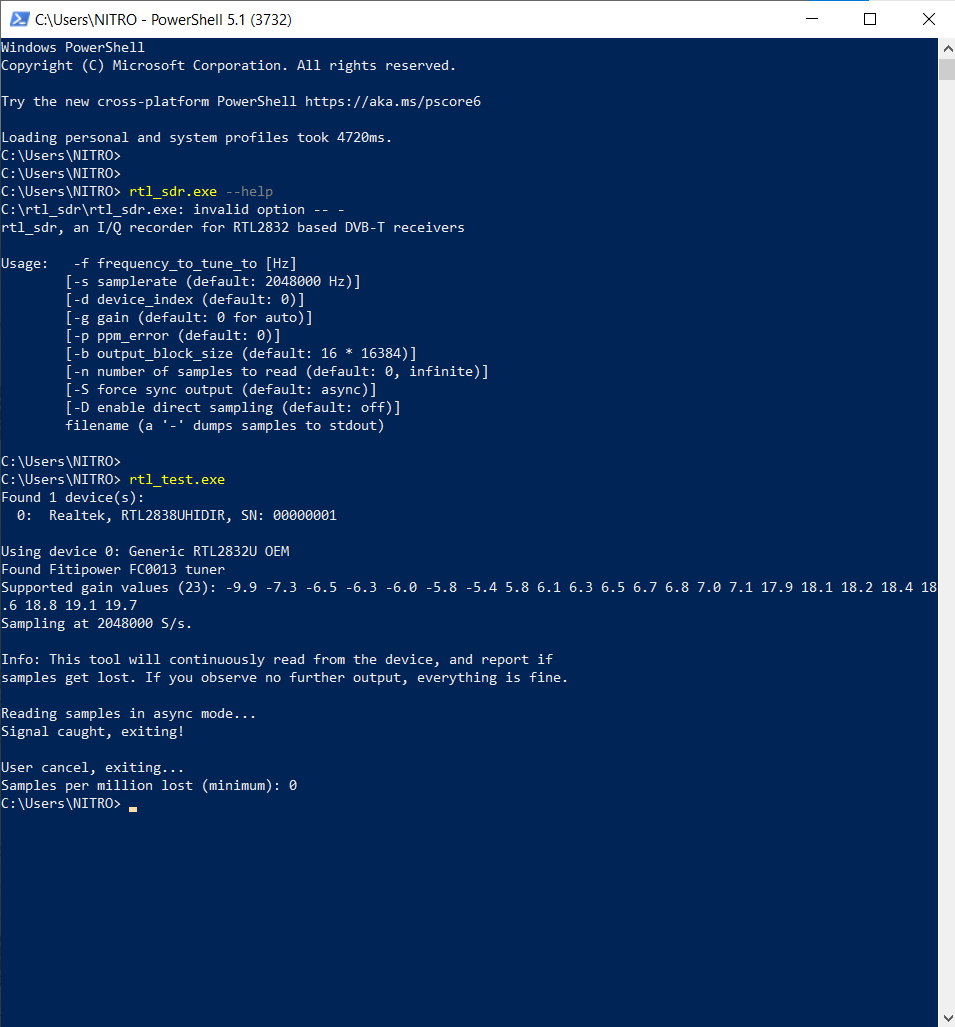
Task: Click the Sampling at 2048000 S/s. line
Action: (96, 624)
